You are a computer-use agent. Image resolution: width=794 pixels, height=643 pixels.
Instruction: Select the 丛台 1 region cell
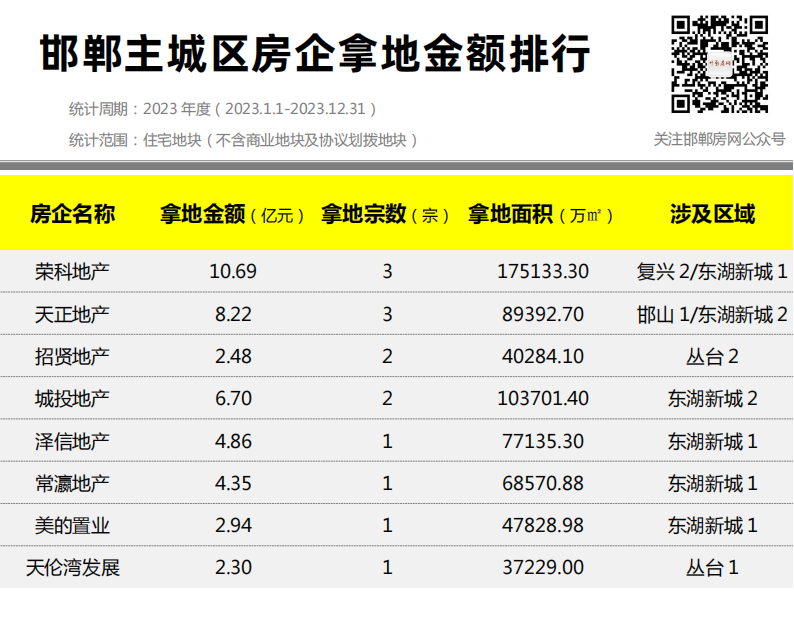[x=712, y=568]
